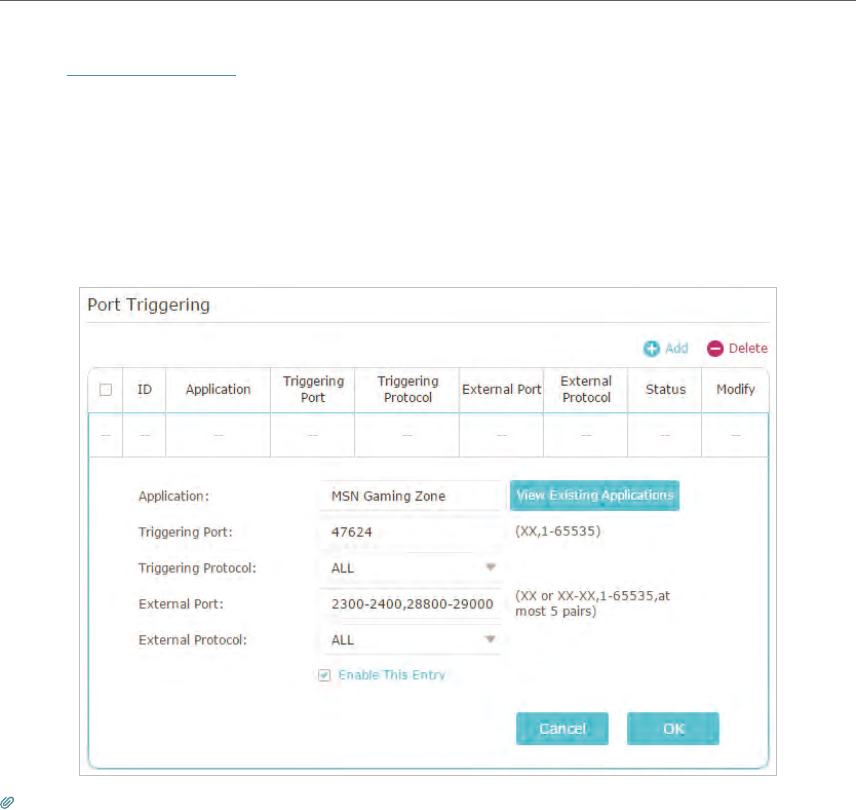Click the ID column header

145,390
